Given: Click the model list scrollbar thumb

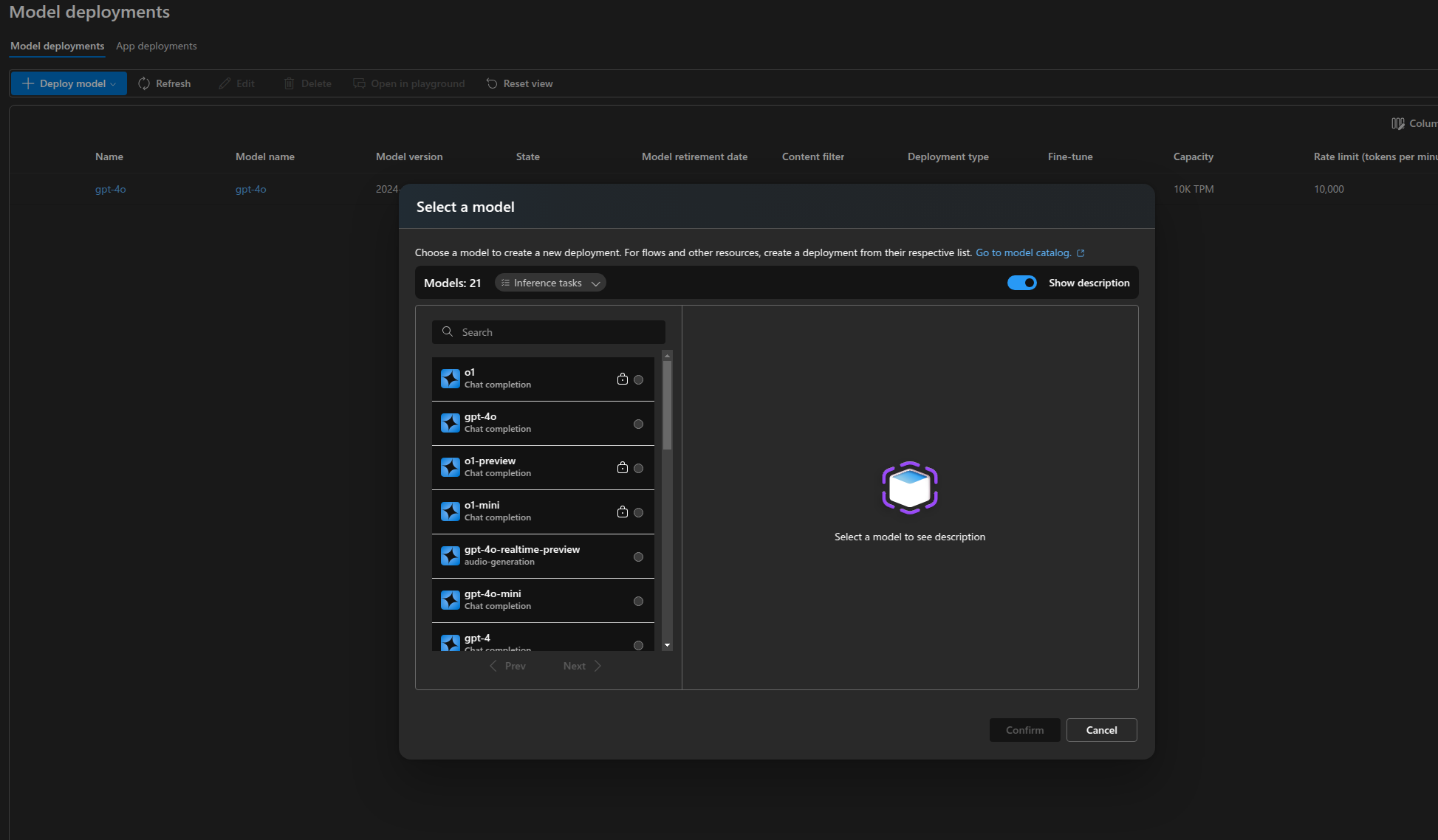Looking at the screenshot, I should coord(668,405).
